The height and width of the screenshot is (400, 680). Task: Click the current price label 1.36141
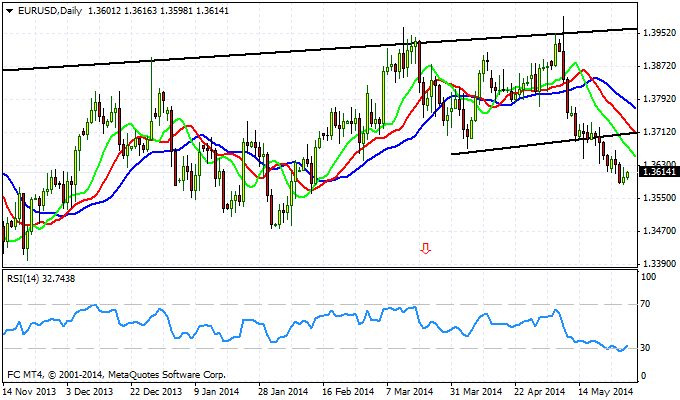point(659,172)
